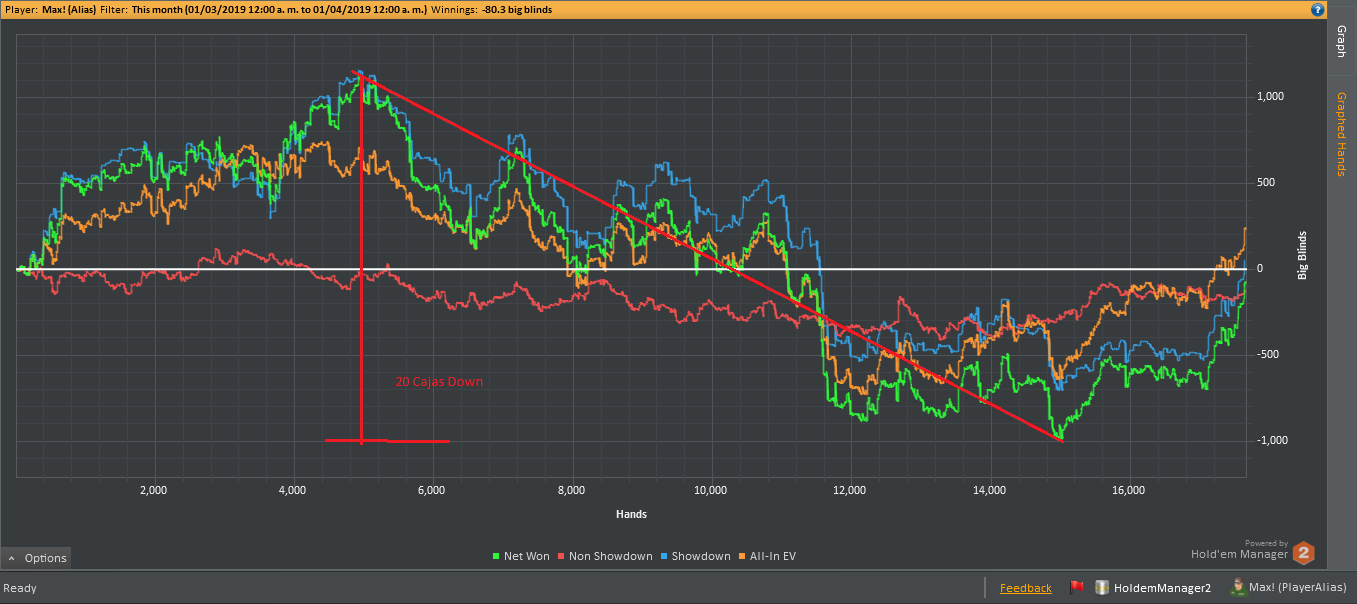Click the "Winnings: -80.3 big blinds" header text
This screenshot has width=1357, height=604.
click(491, 9)
